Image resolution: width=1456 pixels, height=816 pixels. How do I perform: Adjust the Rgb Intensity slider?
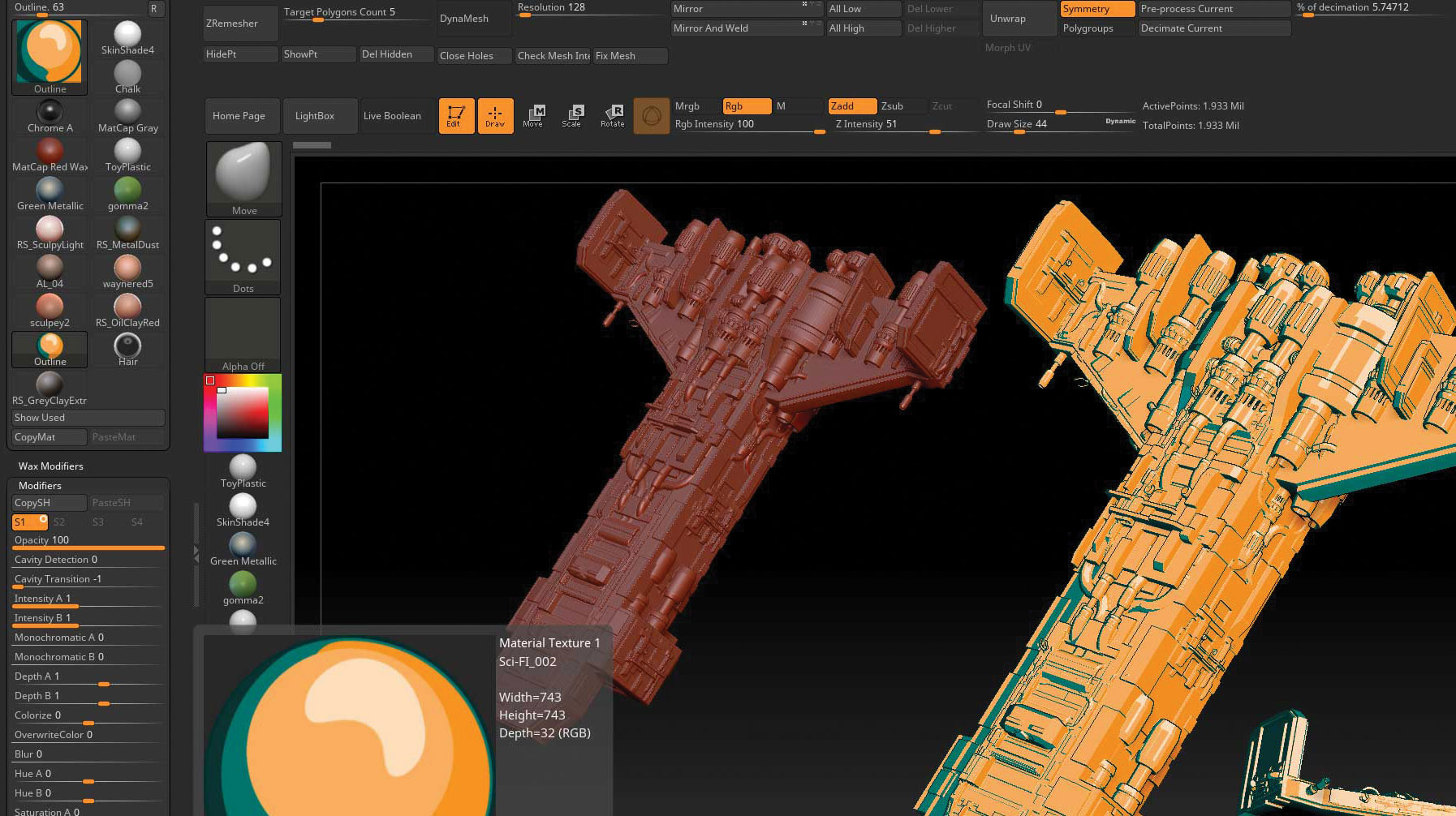click(x=749, y=125)
